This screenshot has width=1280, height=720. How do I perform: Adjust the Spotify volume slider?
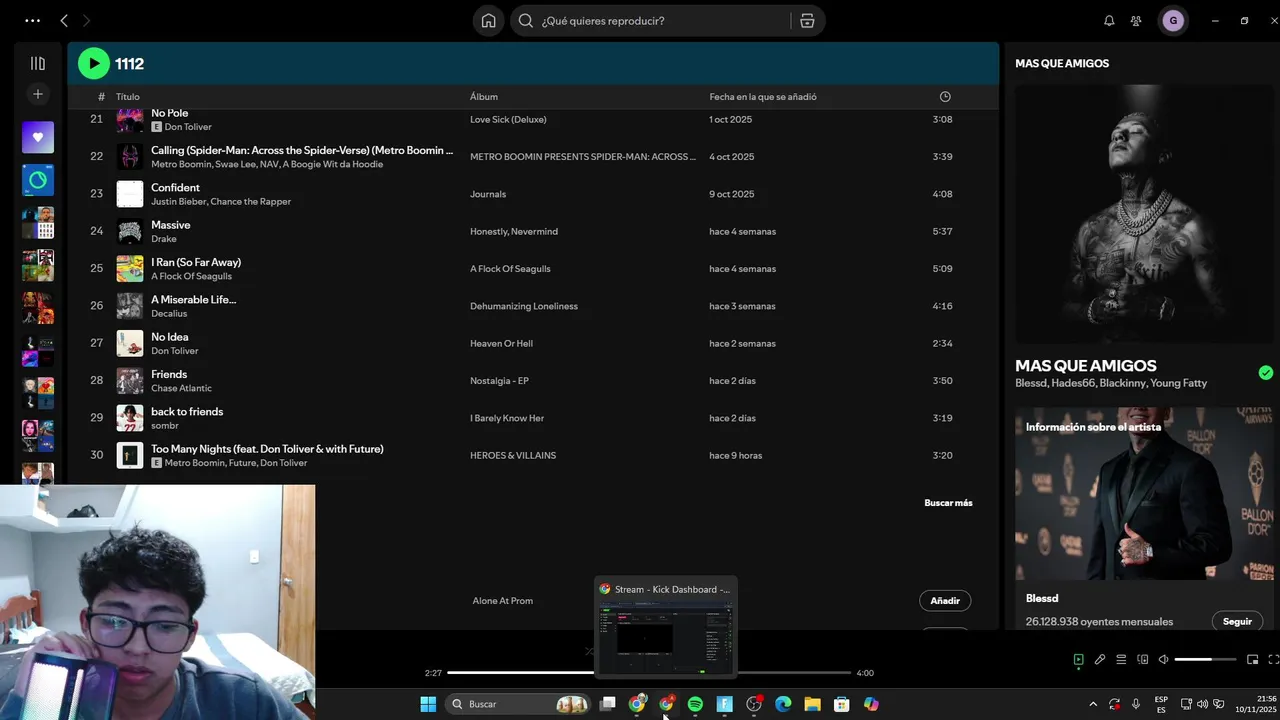[1206, 659]
